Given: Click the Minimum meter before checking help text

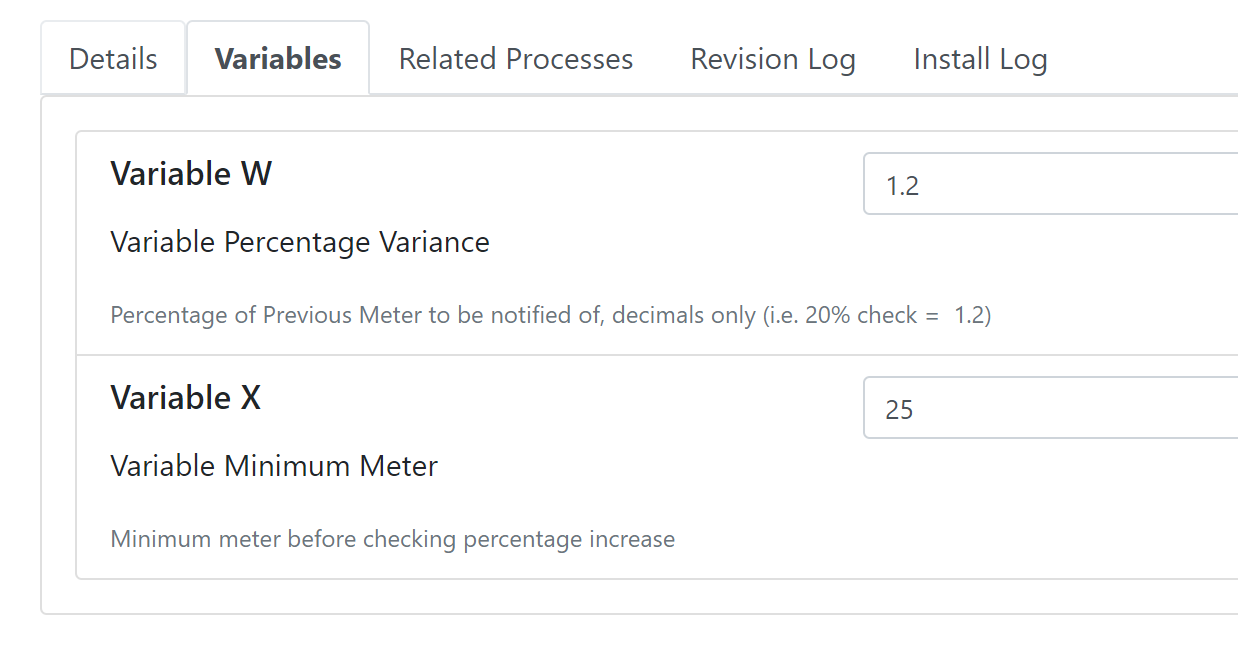Looking at the screenshot, I should click(x=392, y=540).
